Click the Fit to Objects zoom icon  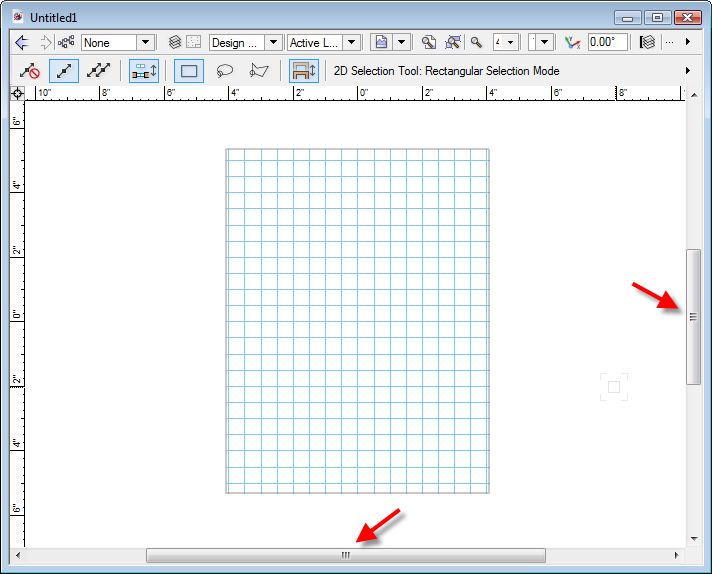coord(453,43)
